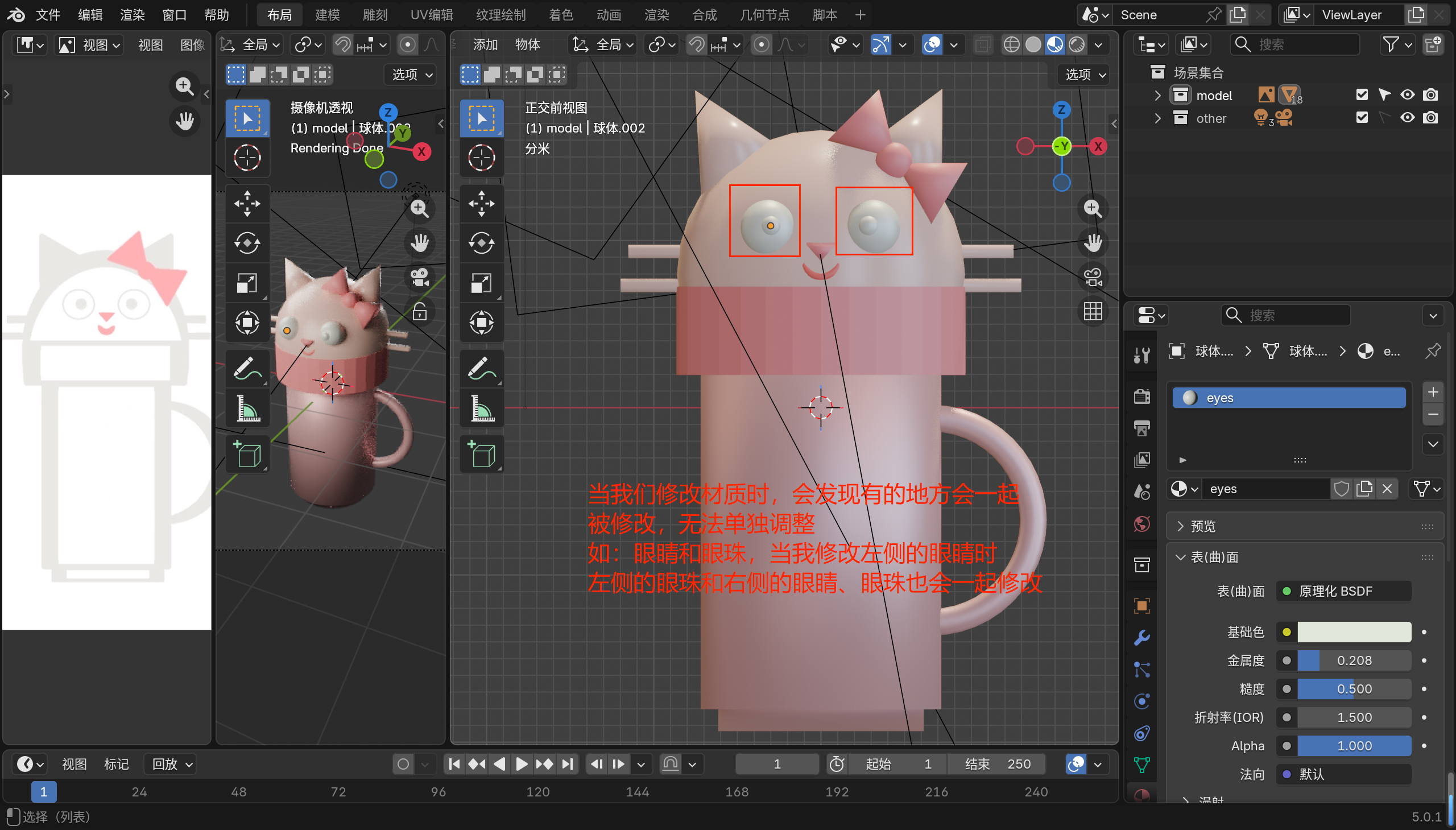Click the Add Cube tool icon
Image resolution: width=1456 pixels, height=830 pixels.
[x=482, y=455]
